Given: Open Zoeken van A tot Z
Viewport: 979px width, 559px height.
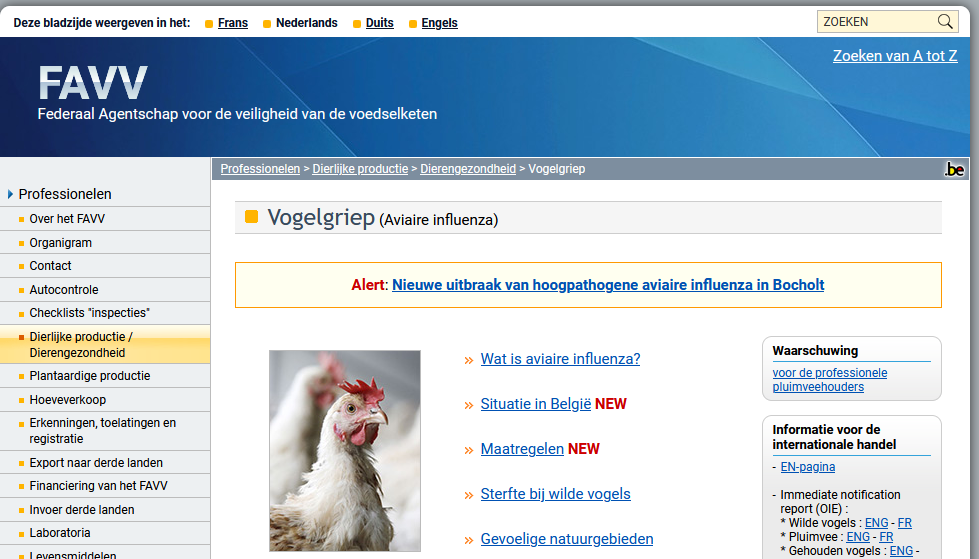Looking at the screenshot, I should [x=895, y=56].
